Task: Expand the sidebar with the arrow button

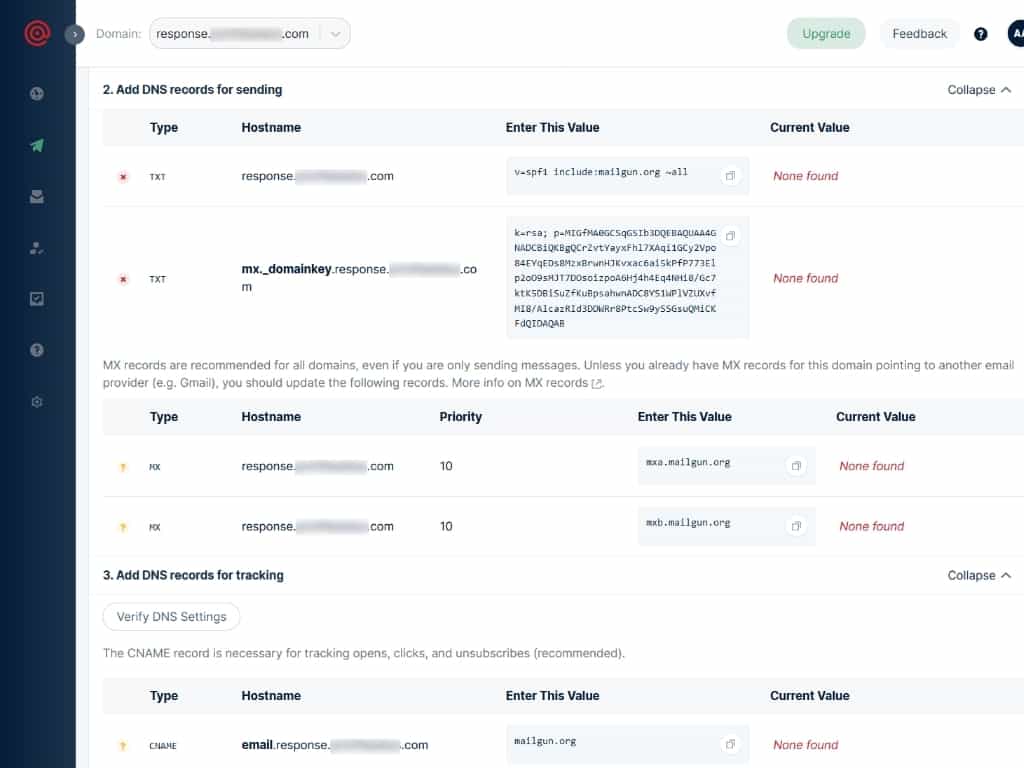Action: point(75,34)
